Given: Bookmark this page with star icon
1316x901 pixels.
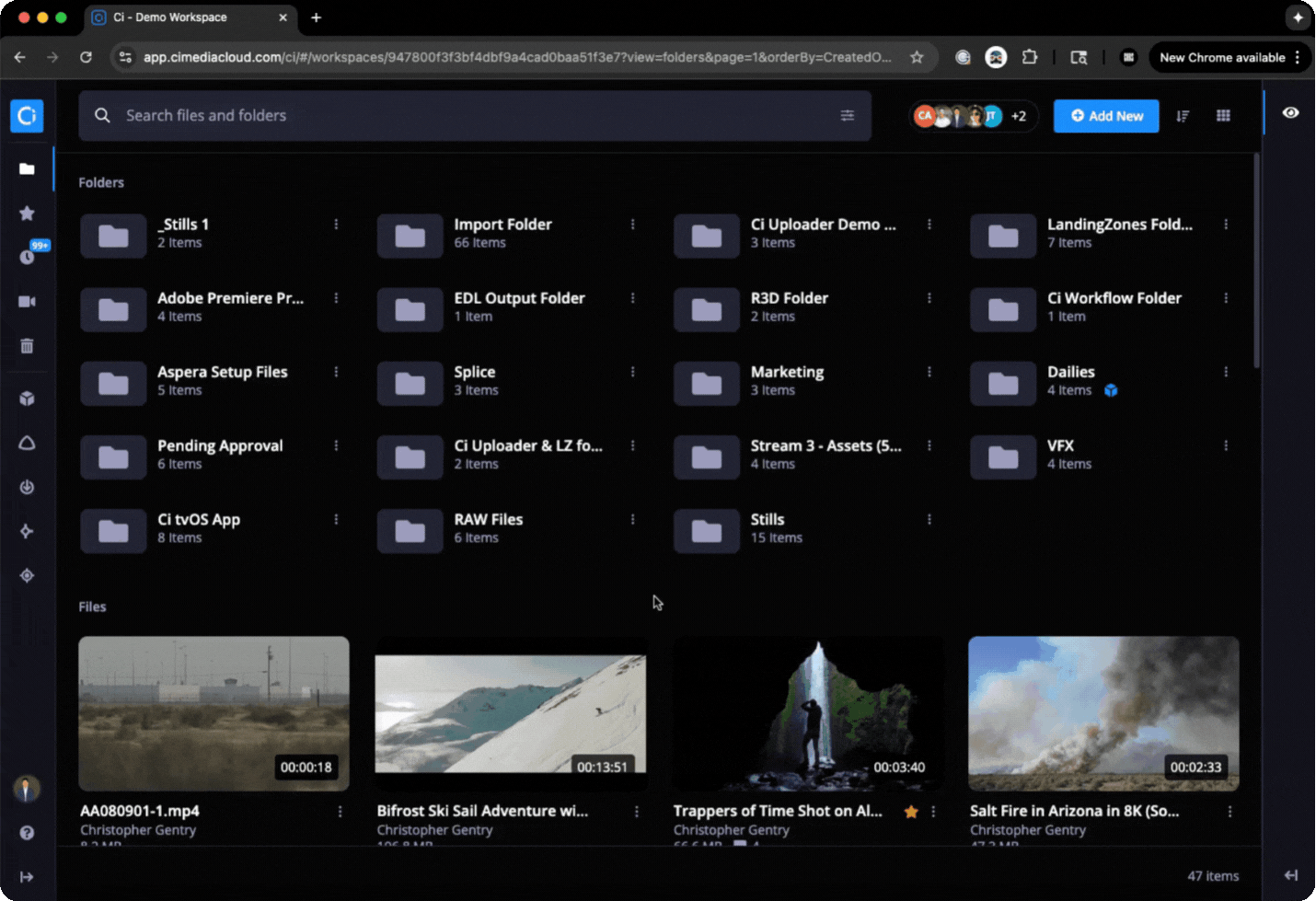Looking at the screenshot, I should coord(917,57).
